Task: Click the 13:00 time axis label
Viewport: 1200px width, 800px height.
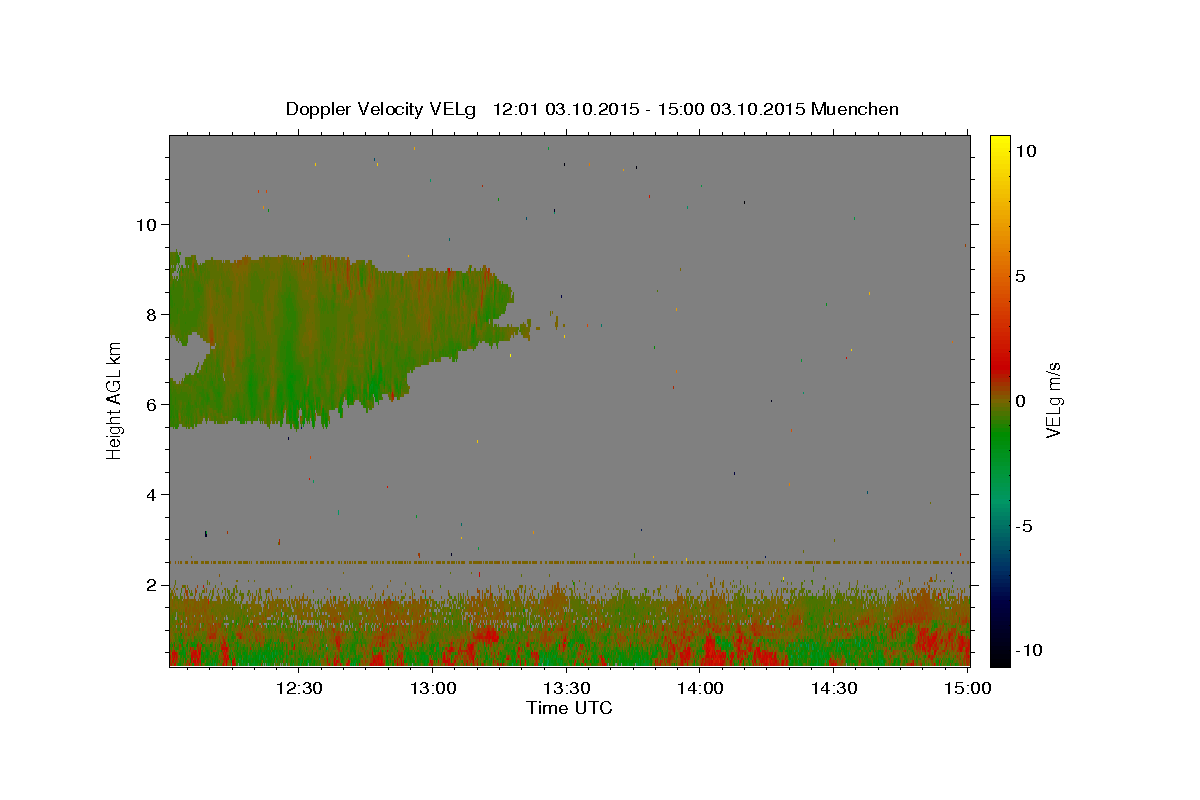Action: [x=434, y=688]
